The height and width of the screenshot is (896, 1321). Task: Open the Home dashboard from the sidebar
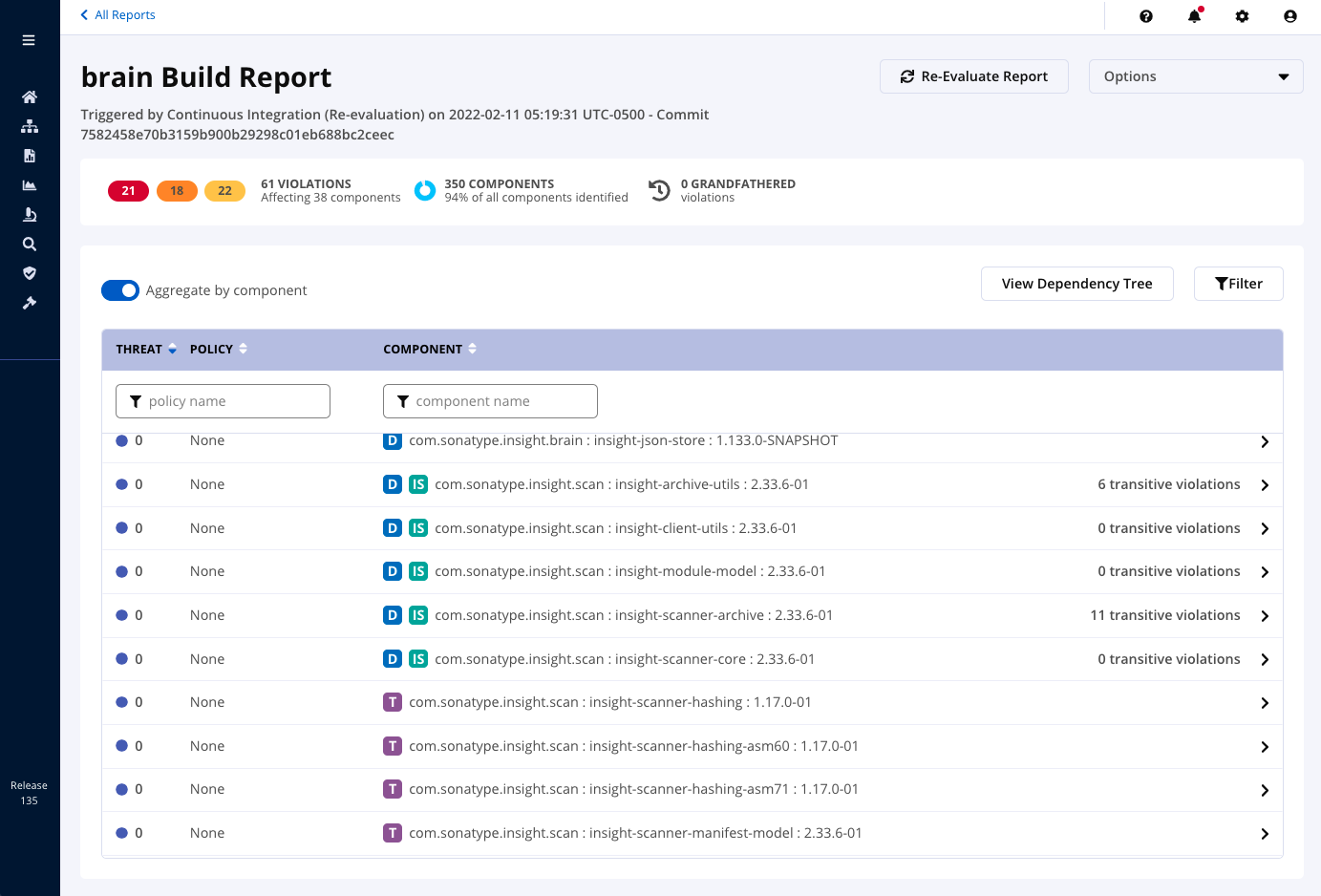pyautogui.click(x=29, y=96)
